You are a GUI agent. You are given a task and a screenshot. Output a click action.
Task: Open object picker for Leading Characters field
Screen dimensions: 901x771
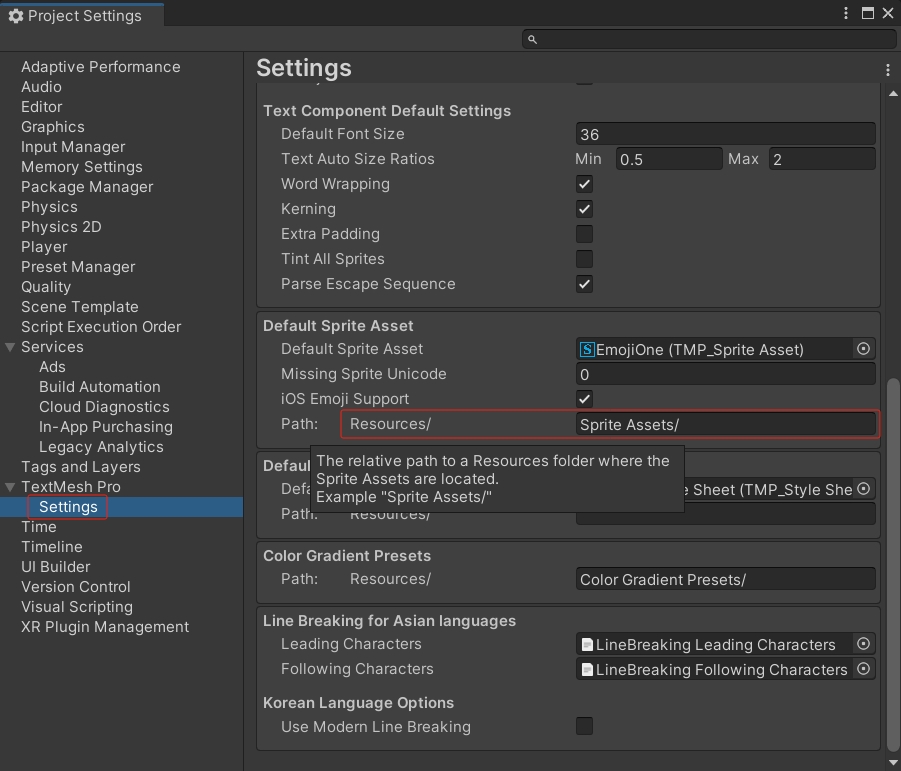tap(863, 645)
